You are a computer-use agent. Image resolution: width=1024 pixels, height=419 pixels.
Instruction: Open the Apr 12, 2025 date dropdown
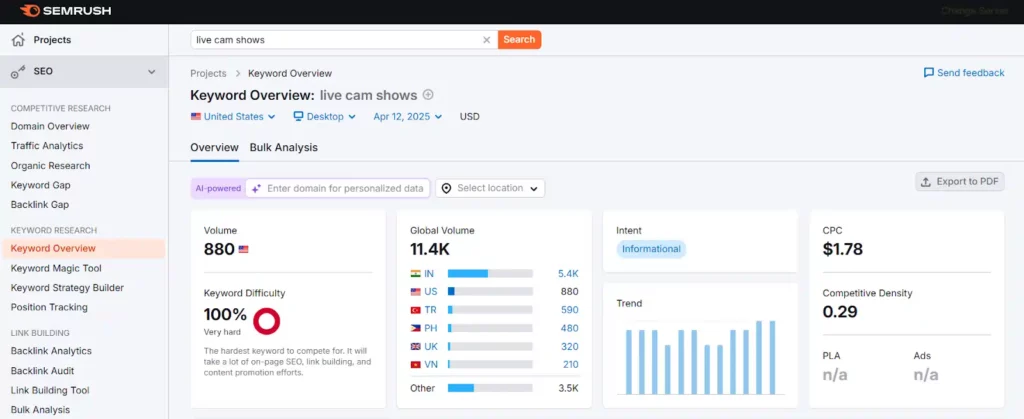pos(408,116)
